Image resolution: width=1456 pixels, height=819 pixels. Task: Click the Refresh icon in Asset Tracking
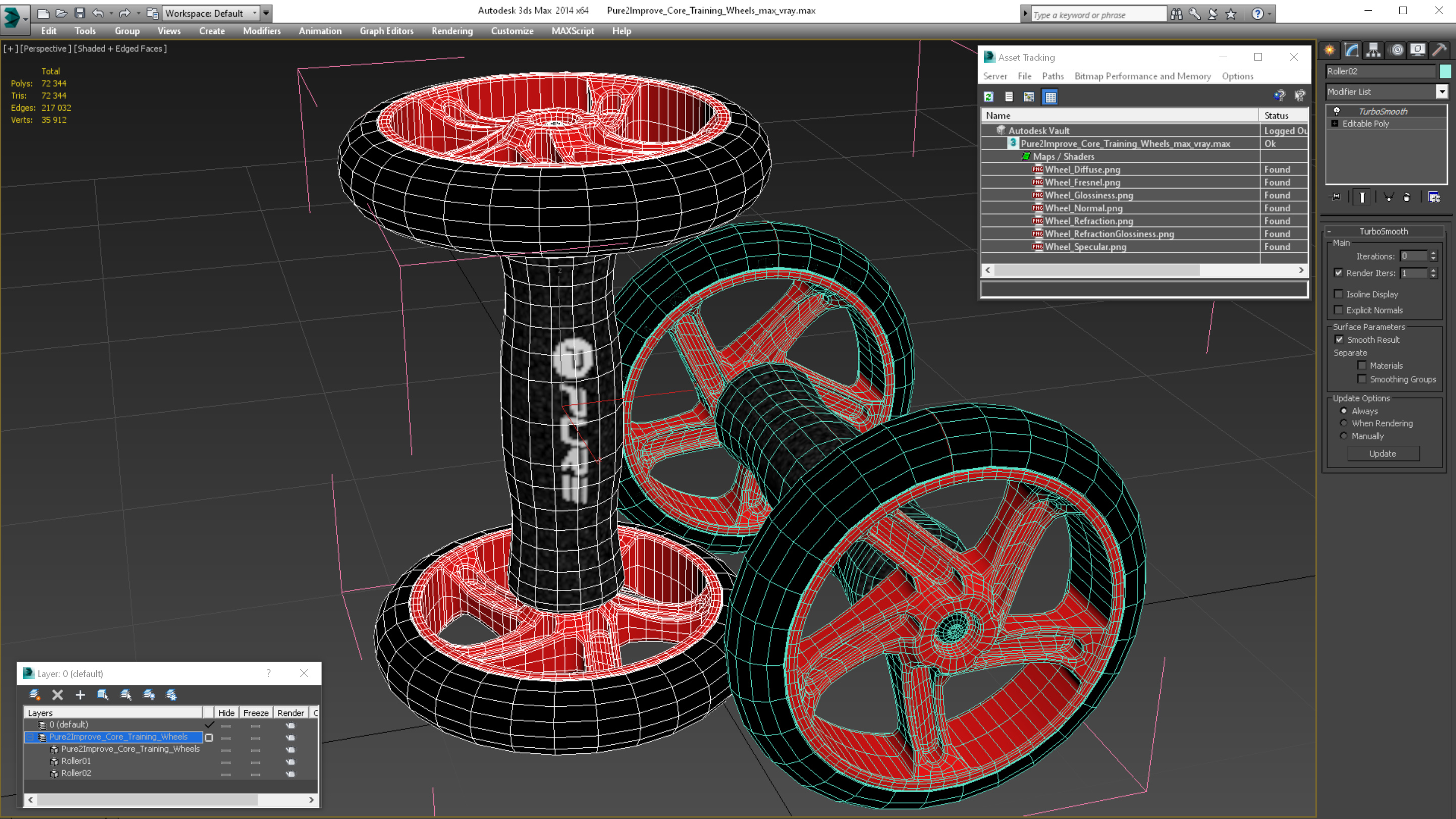988,97
